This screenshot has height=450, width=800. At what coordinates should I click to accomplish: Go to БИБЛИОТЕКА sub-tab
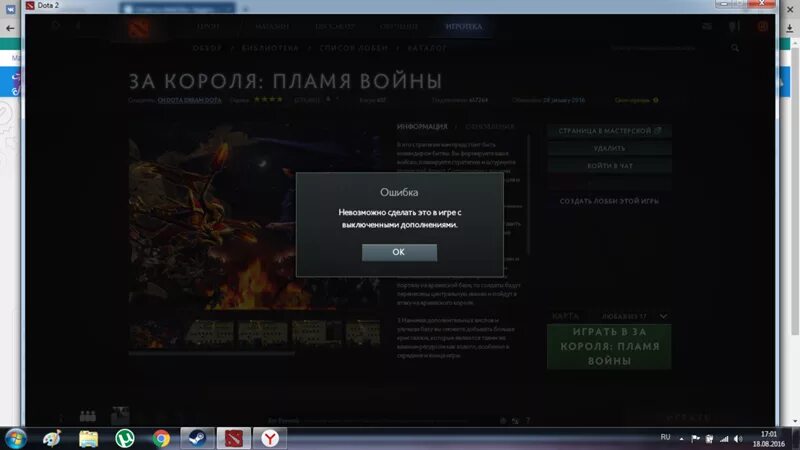click(x=270, y=48)
